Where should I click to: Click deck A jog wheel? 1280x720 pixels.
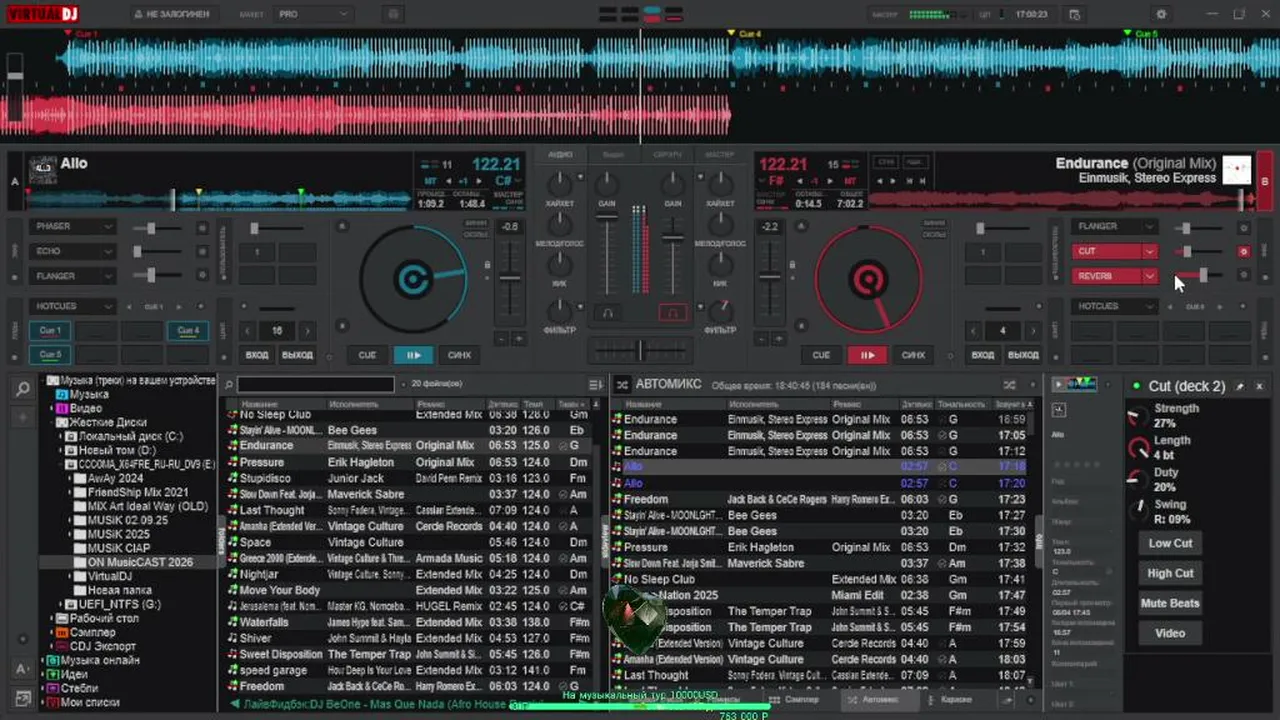point(412,278)
